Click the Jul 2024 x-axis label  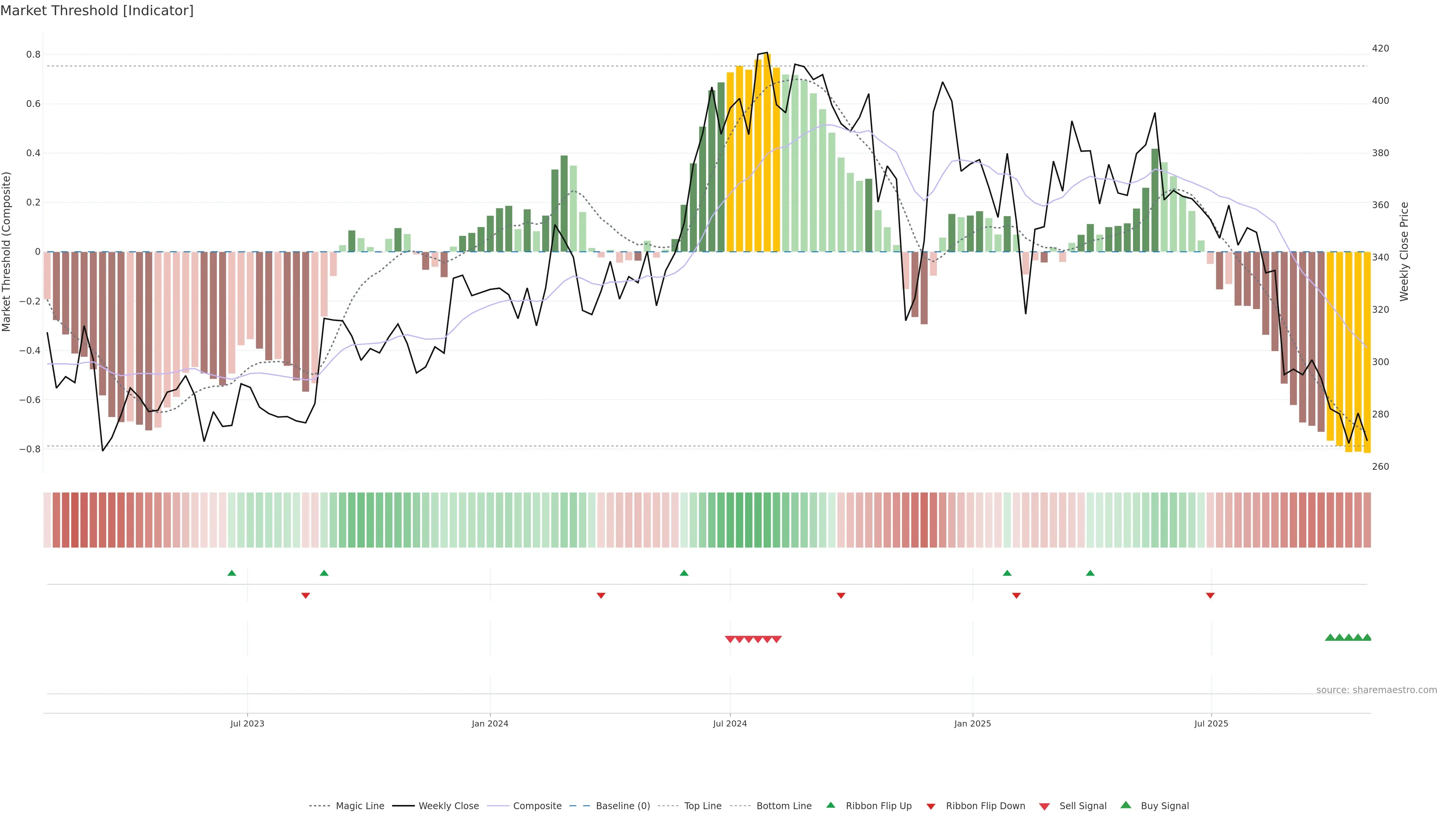pos(730,723)
